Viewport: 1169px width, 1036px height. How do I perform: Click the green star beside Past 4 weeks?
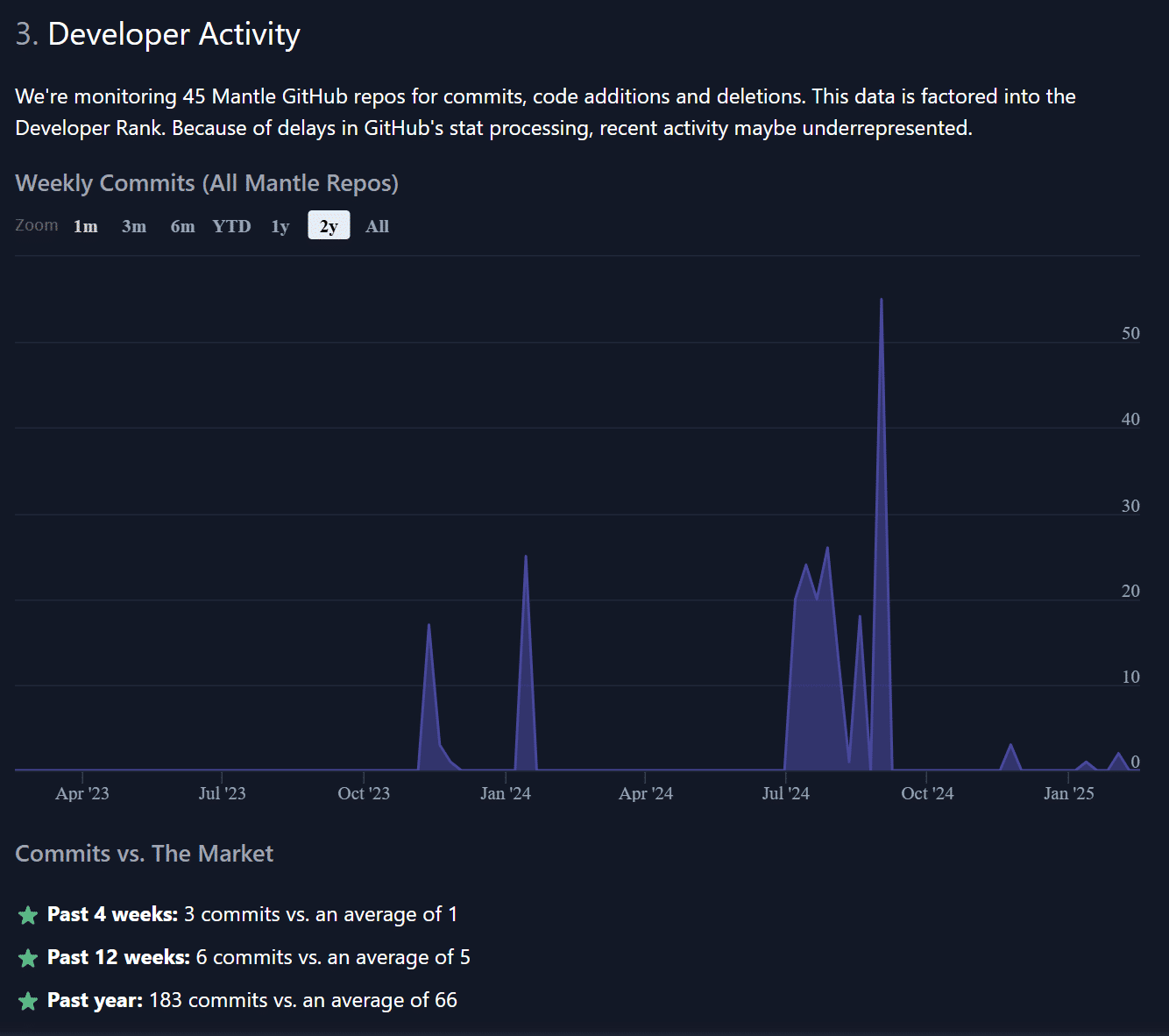click(27, 914)
